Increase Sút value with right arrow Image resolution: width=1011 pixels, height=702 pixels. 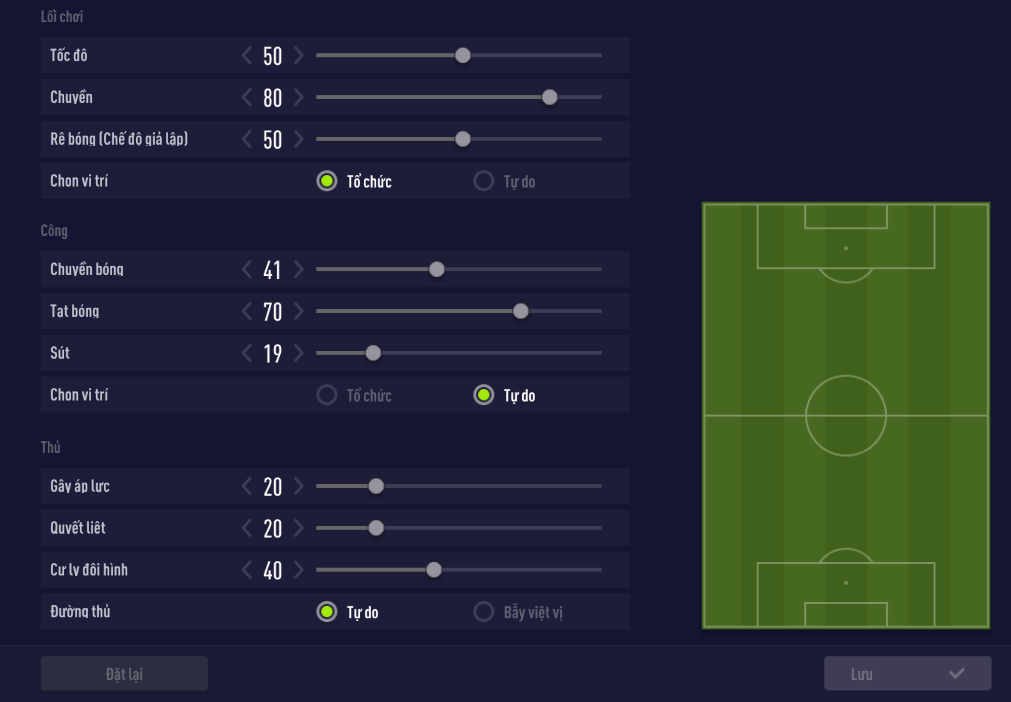tap(298, 353)
